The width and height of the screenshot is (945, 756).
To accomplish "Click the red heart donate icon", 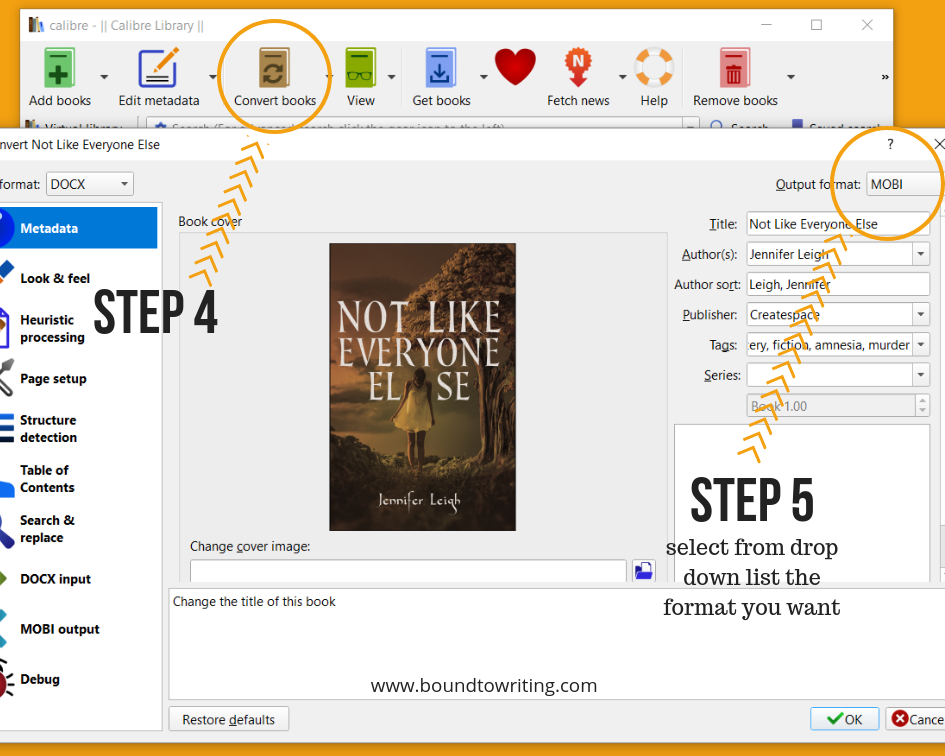I will click(515, 66).
